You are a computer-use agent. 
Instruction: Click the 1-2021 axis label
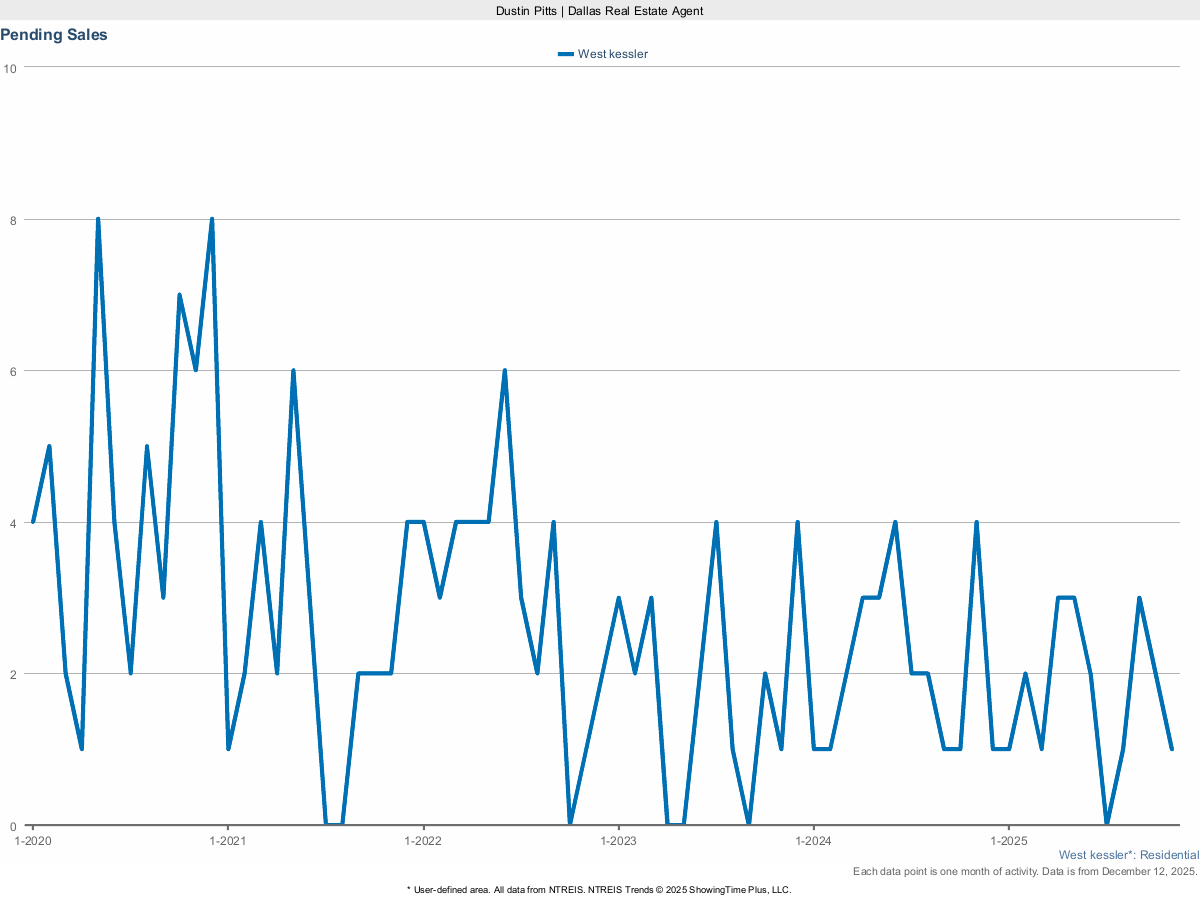229,841
